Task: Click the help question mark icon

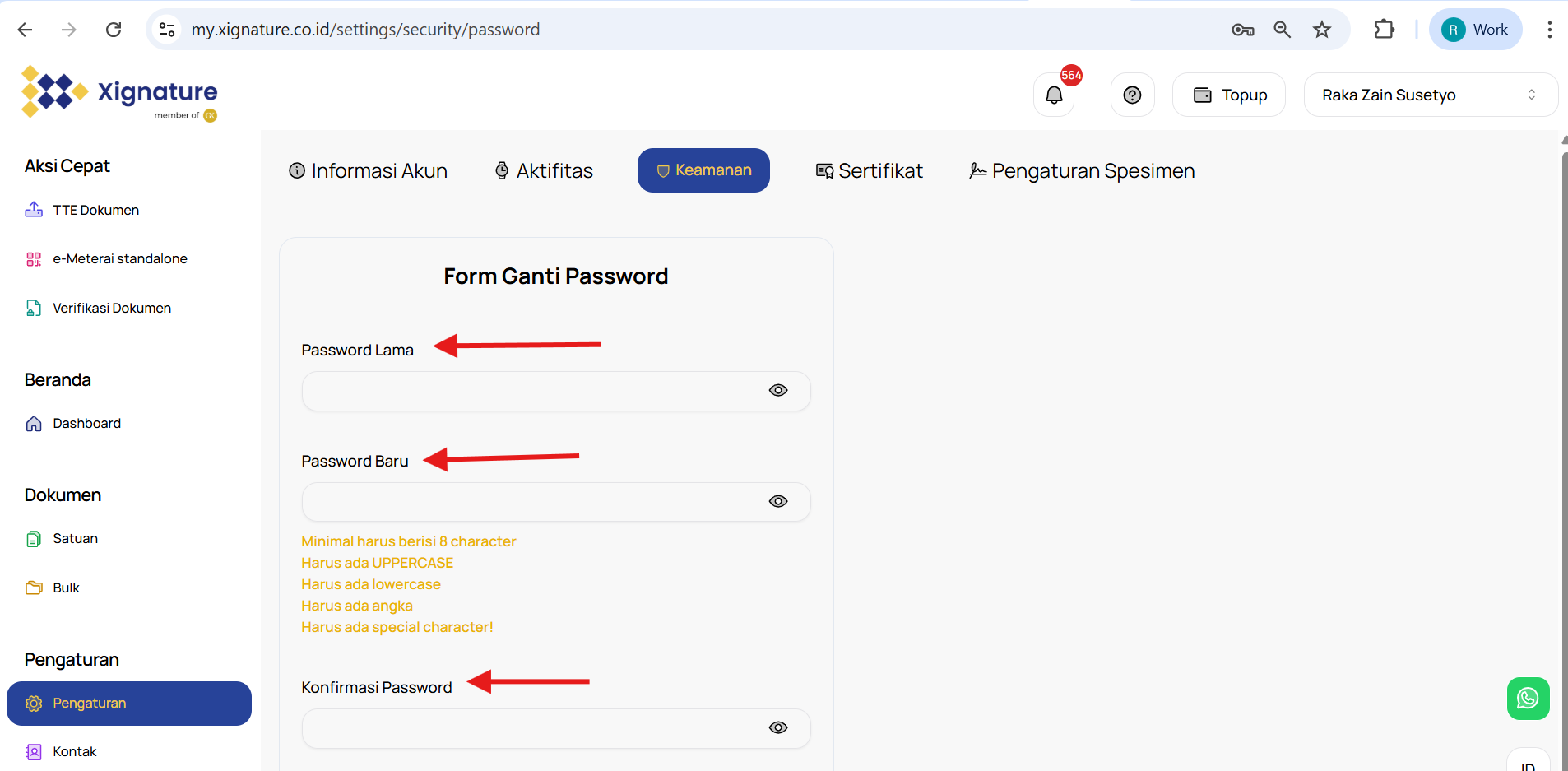Action: tap(1132, 95)
